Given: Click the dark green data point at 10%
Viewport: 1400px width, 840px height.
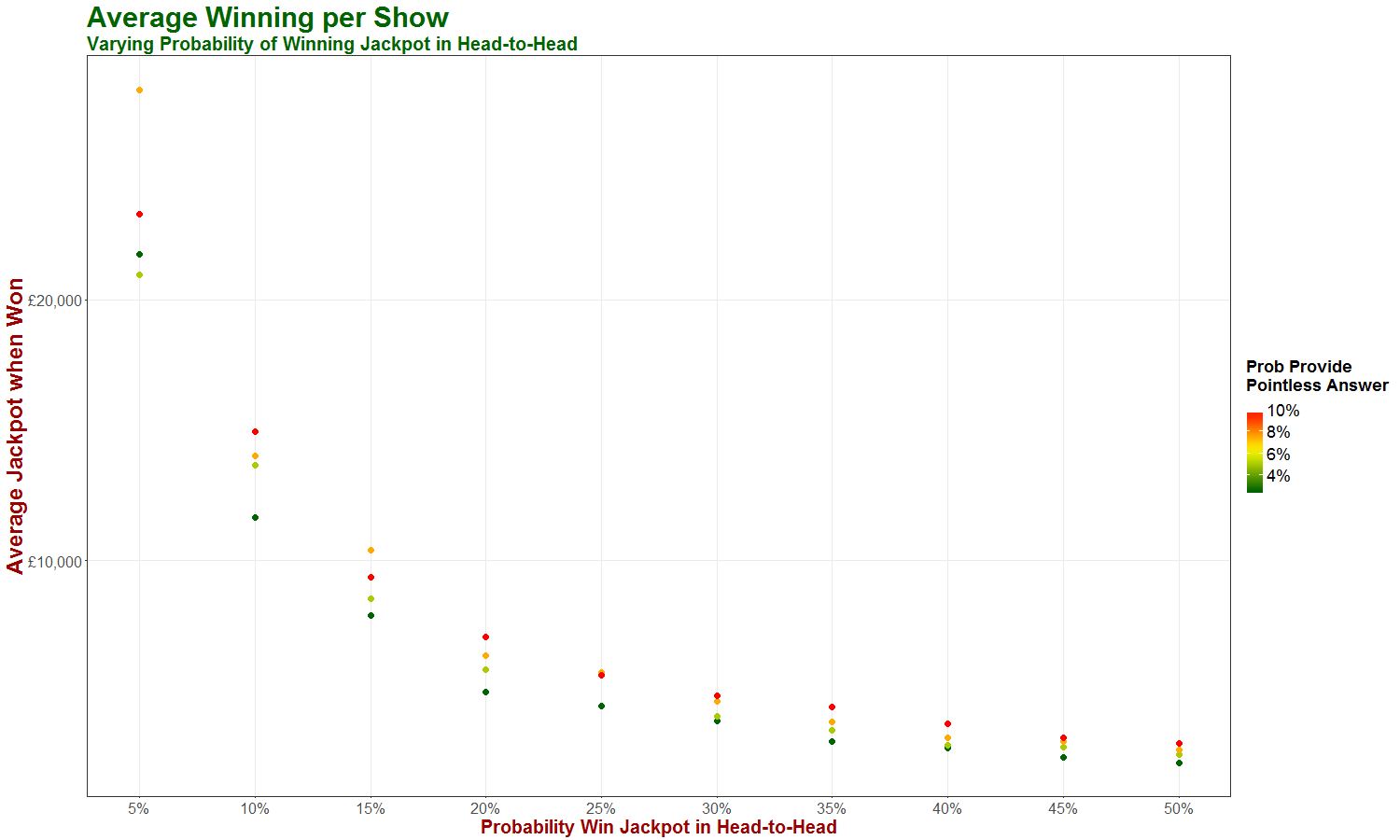Looking at the screenshot, I should coord(255,518).
